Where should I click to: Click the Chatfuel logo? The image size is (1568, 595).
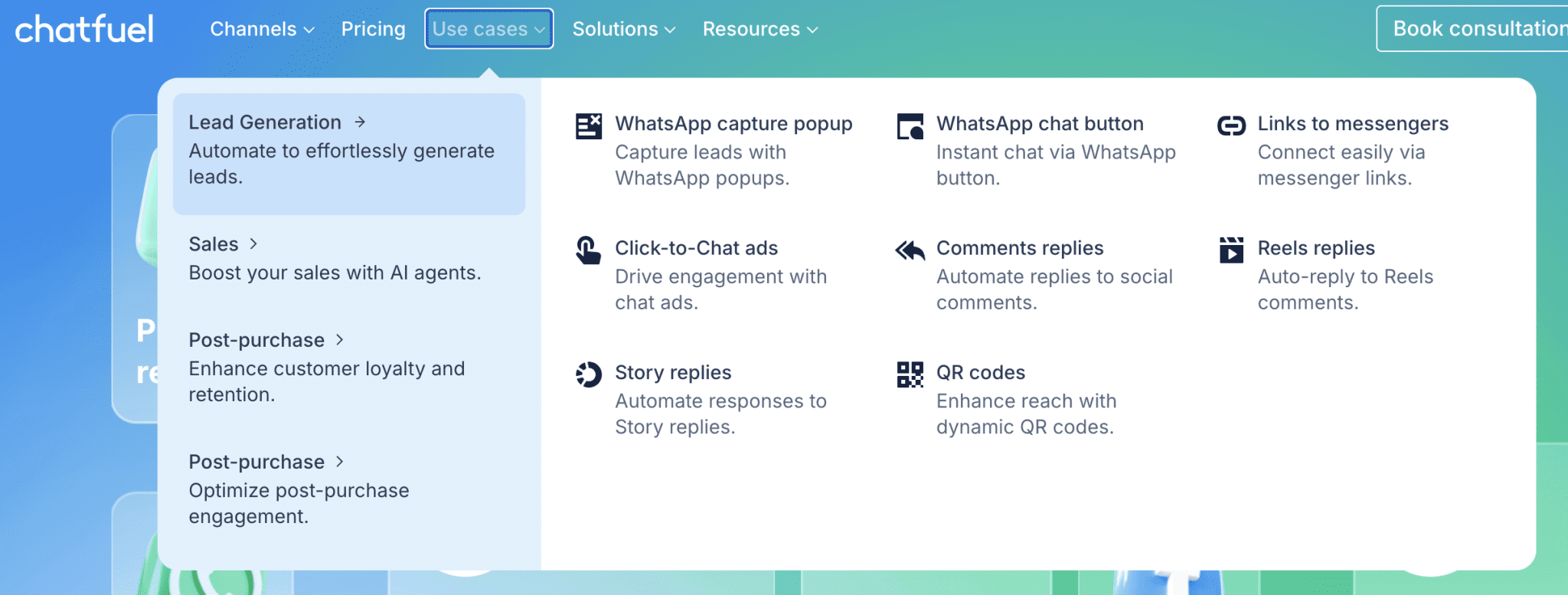point(84,29)
